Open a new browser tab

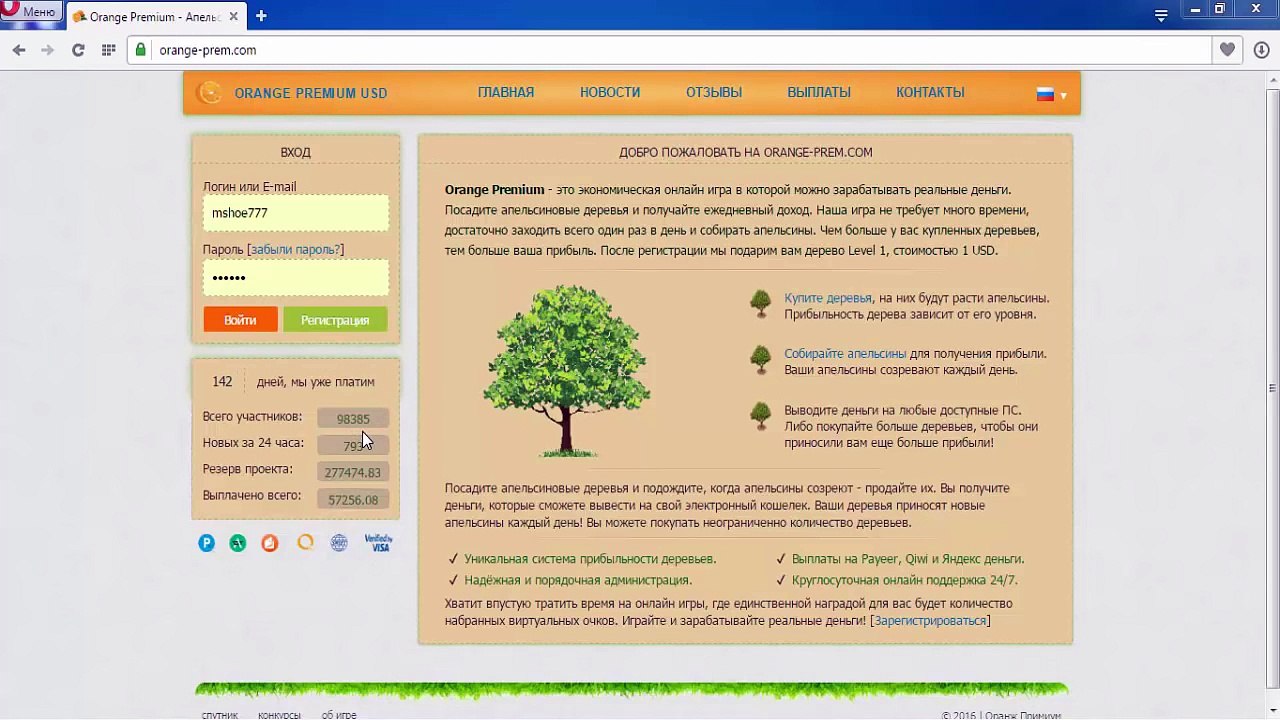pos(261,16)
